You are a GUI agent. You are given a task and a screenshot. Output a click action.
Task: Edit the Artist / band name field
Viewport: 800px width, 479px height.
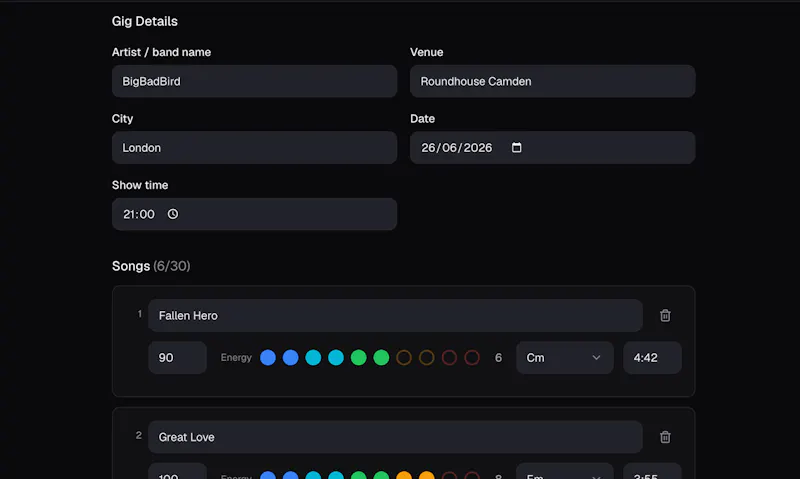click(x=254, y=81)
